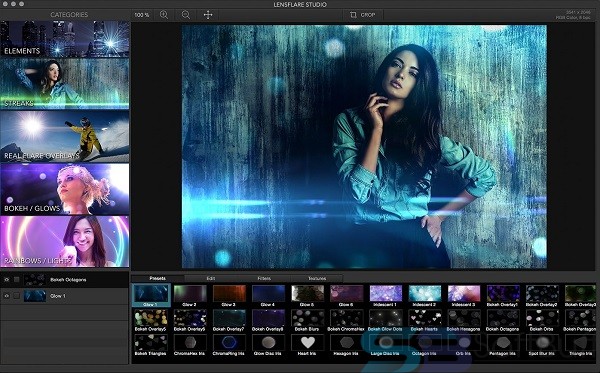
Task: Switch to the Filters tab
Action: pyautogui.click(x=264, y=278)
